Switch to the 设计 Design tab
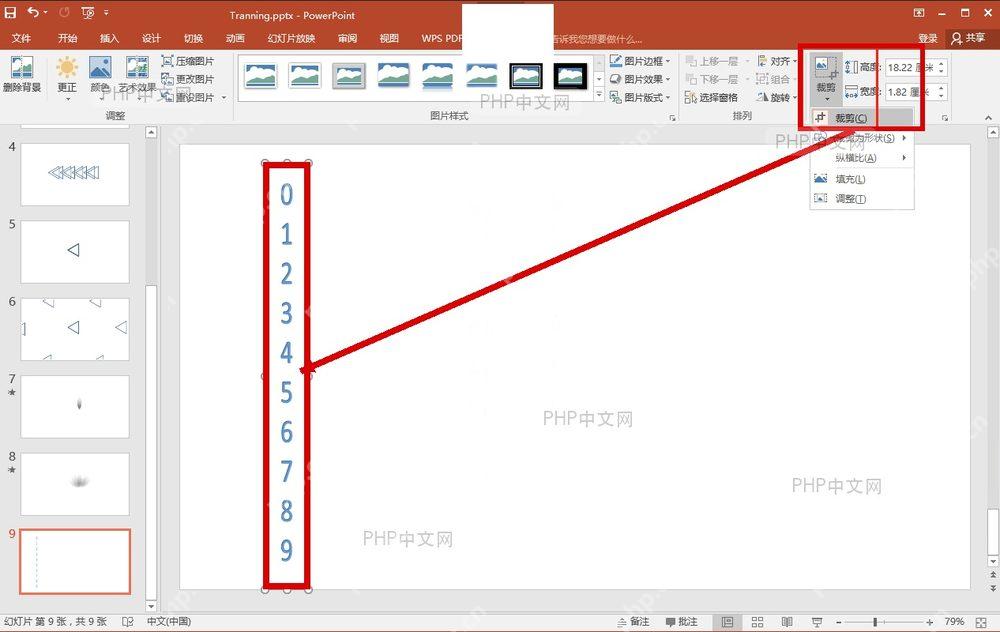 151,38
